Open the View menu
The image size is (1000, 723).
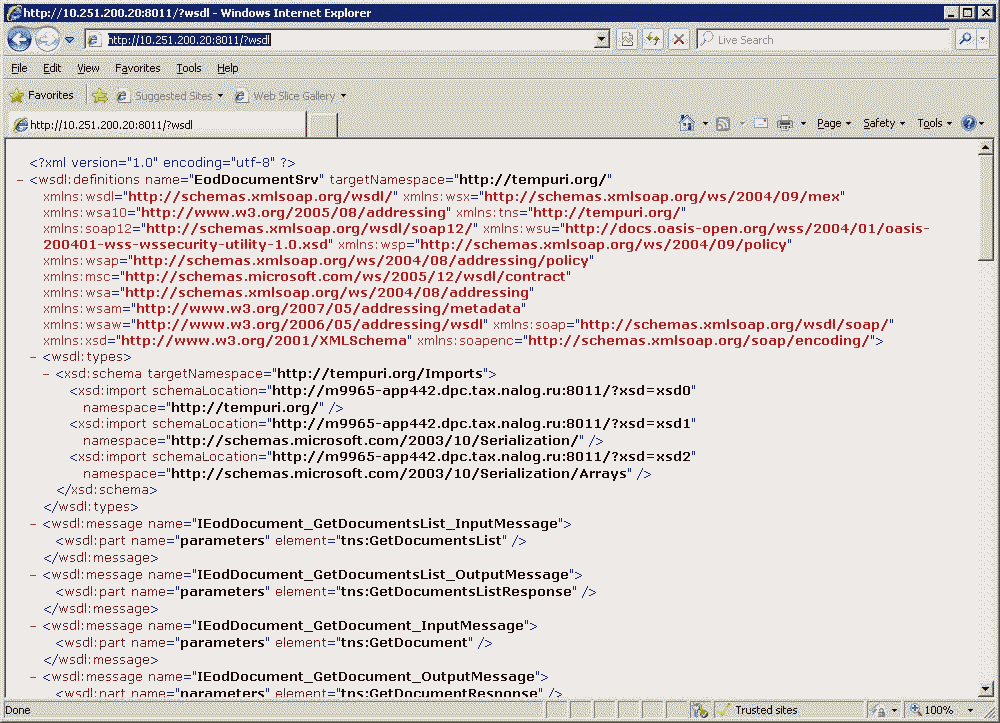click(x=88, y=68)
